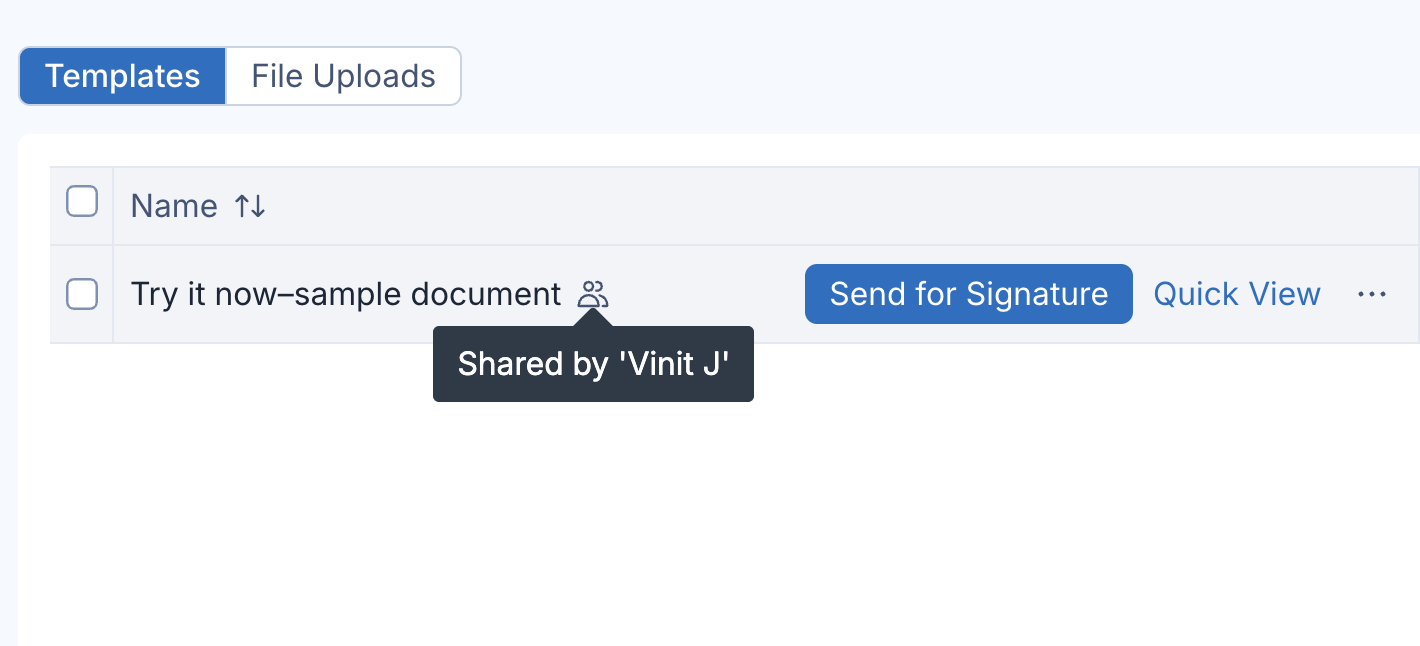Expand row actions using the ellipsis icon

pyautogui.click(x=1372, y=294)
